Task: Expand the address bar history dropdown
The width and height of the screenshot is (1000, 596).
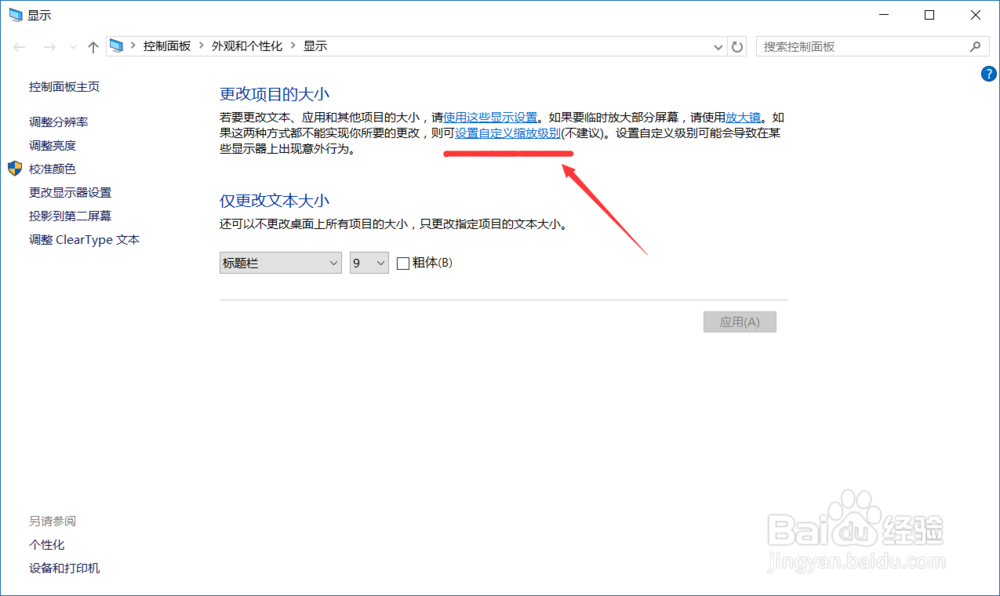Action: point(716,46)
